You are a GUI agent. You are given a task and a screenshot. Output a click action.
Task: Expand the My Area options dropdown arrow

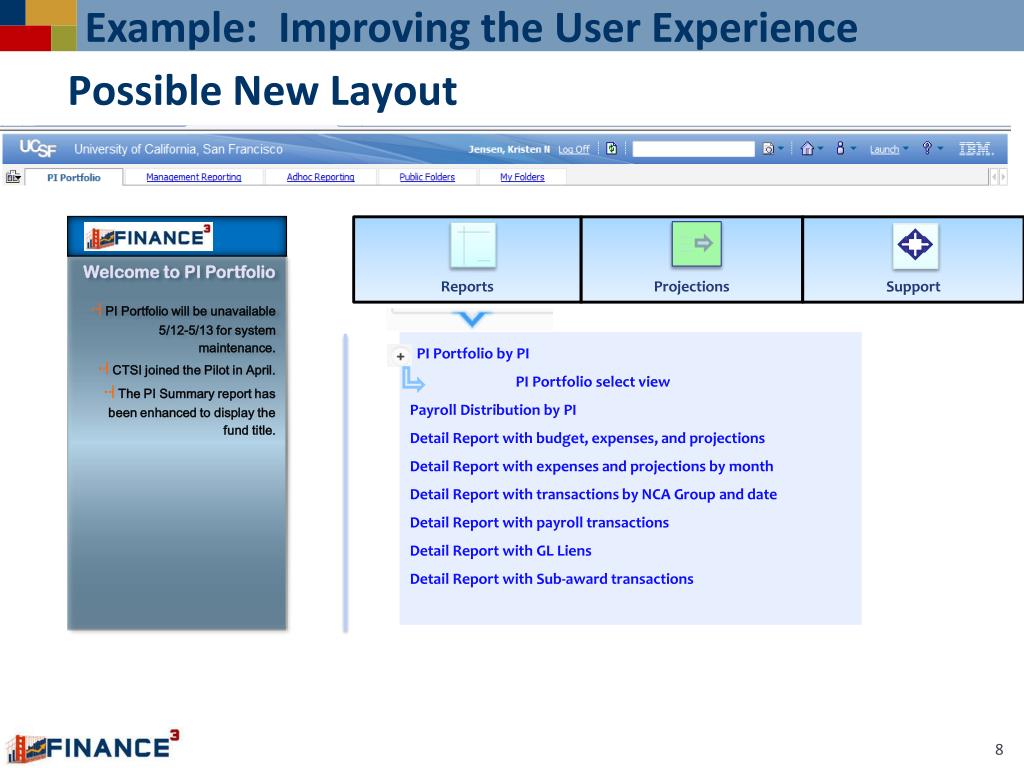853,148
